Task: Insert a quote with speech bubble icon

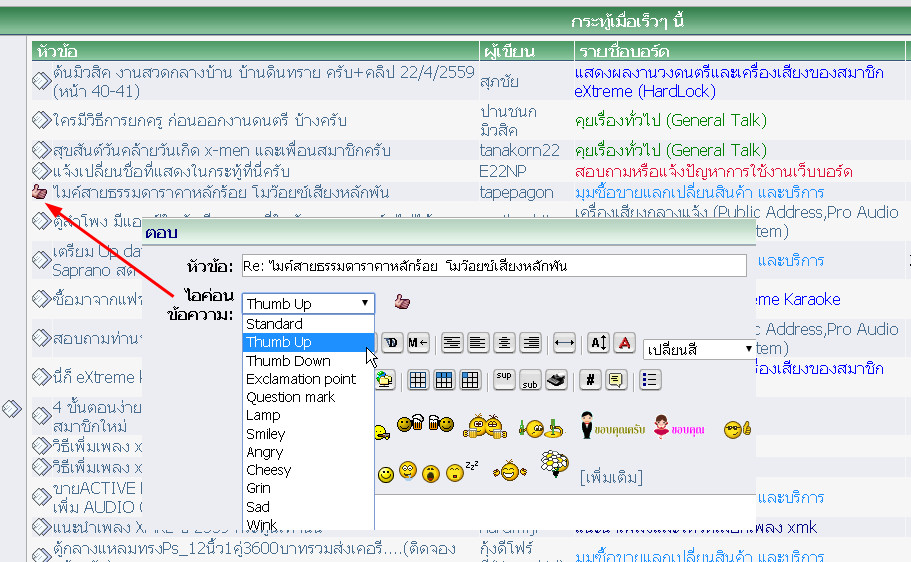Action: pos(616,380)
